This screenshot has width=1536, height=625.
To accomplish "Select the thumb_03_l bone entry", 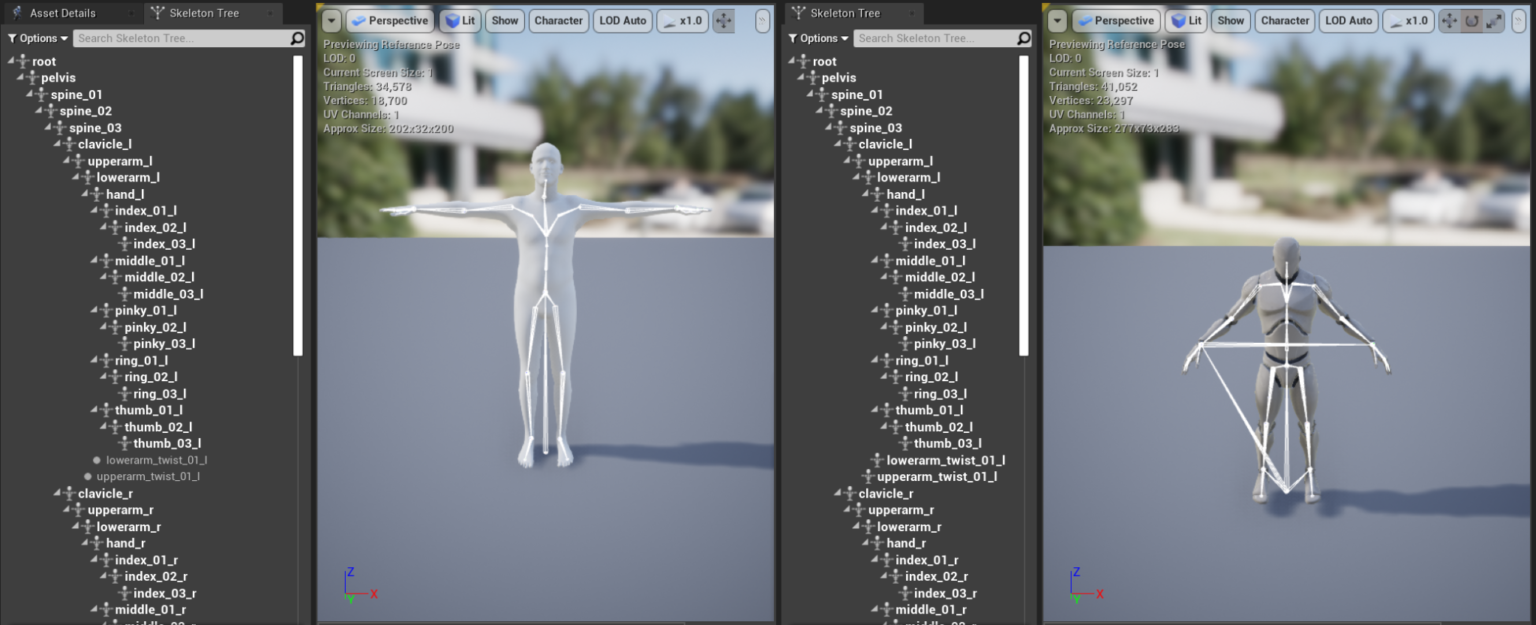I will (166, 443).
